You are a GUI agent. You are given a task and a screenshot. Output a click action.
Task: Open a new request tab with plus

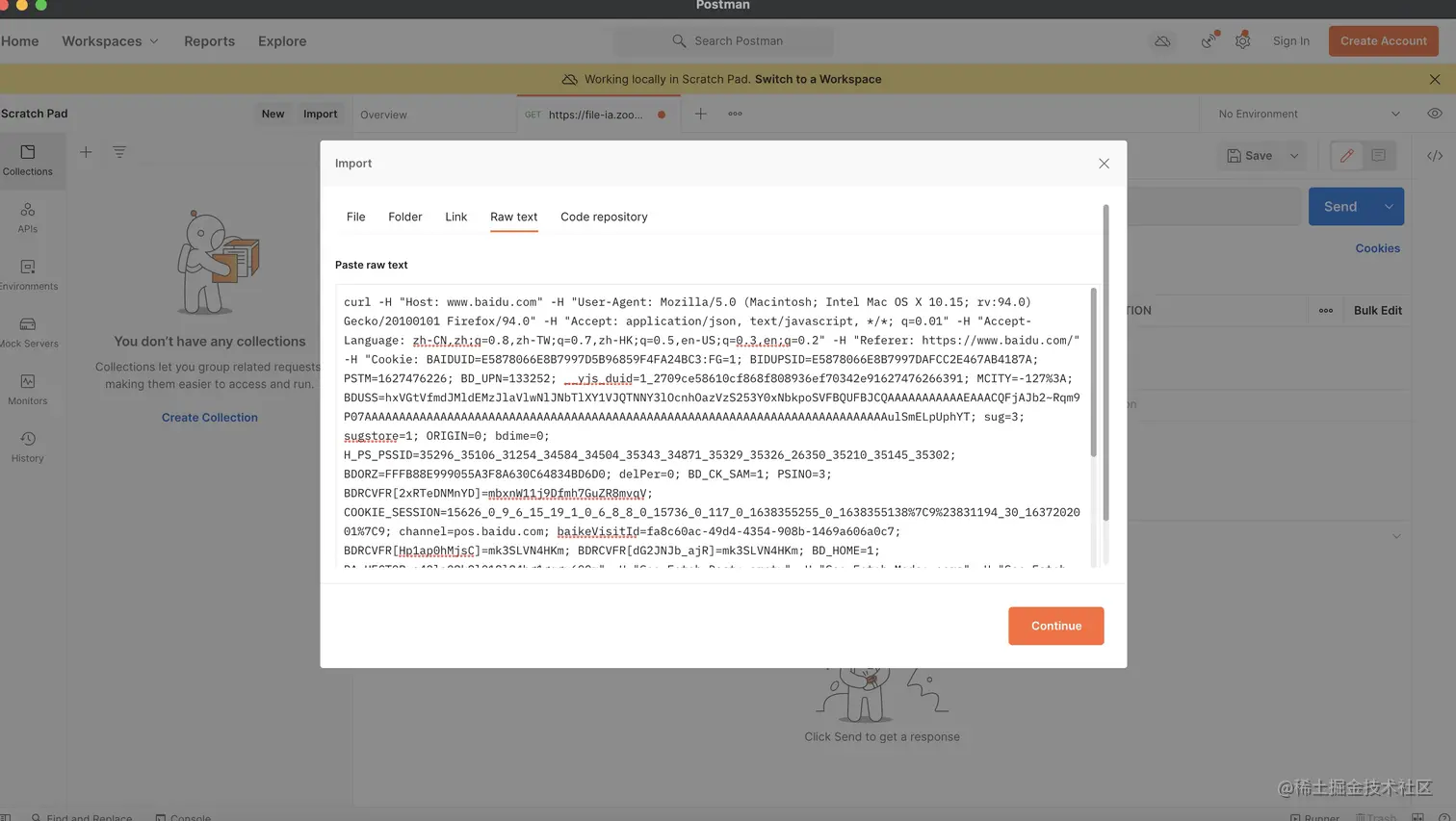[700, 114]
